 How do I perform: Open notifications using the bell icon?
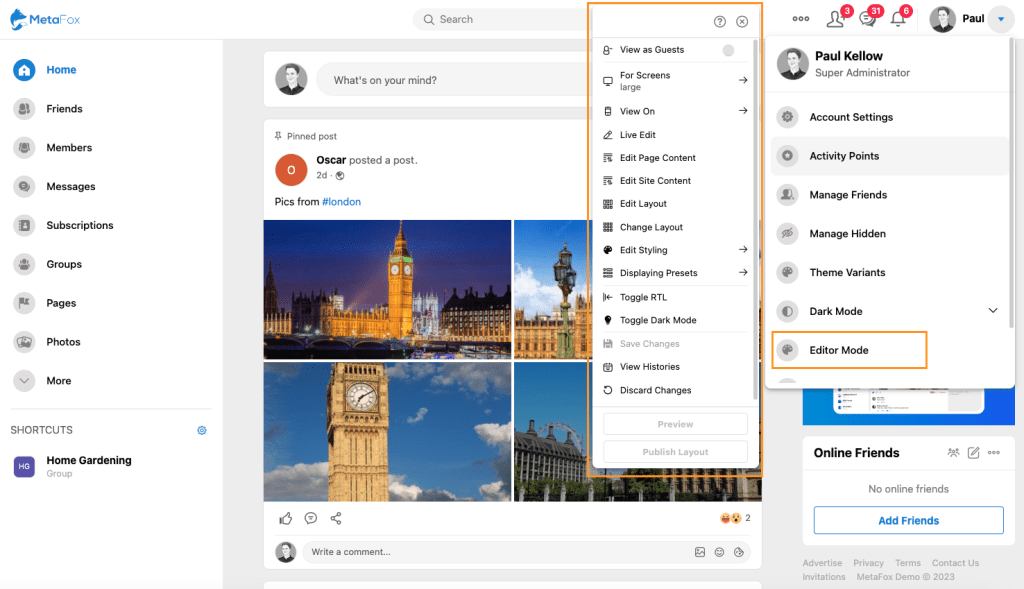click(897, 18)
